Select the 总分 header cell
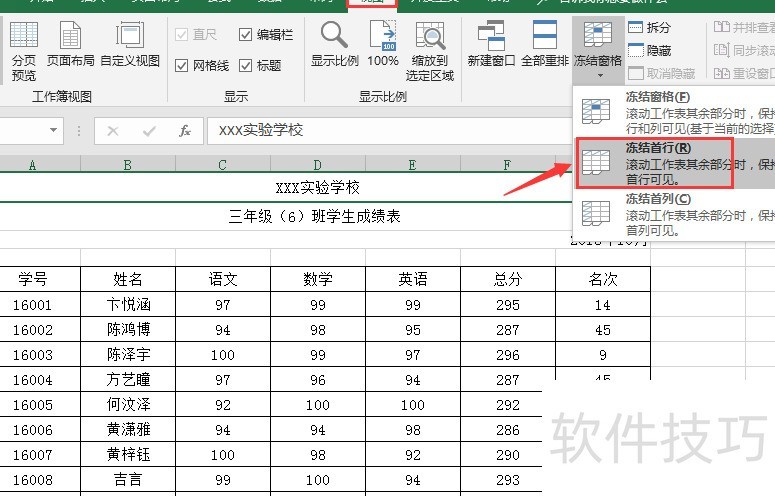Image resolution: width=775 pixels, height=496 pixels. point(507,280)
